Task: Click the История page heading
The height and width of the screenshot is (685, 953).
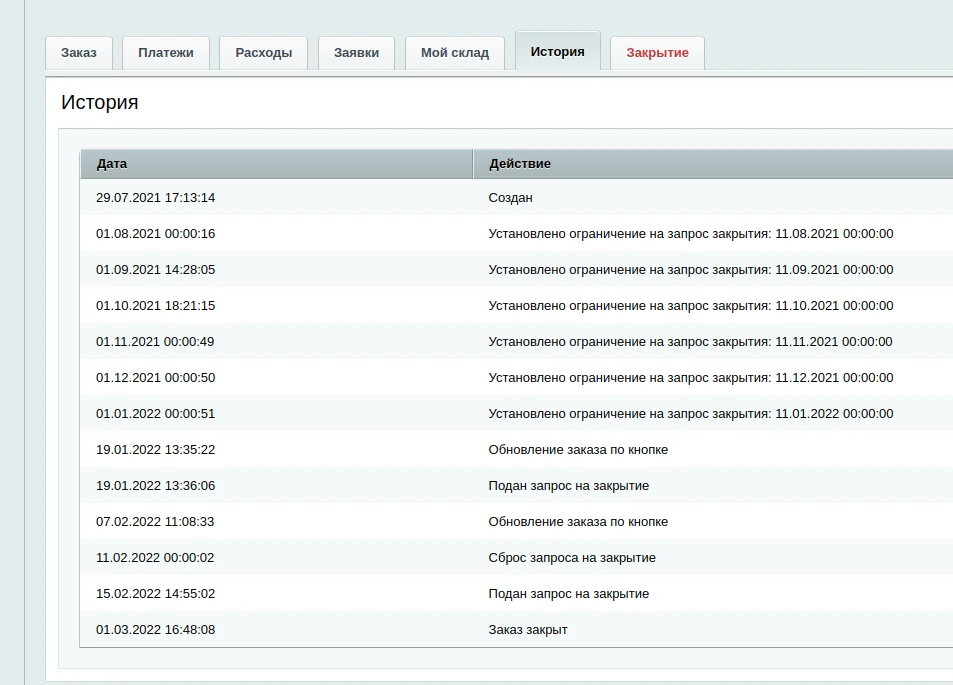Action: [x=100, y=102]
